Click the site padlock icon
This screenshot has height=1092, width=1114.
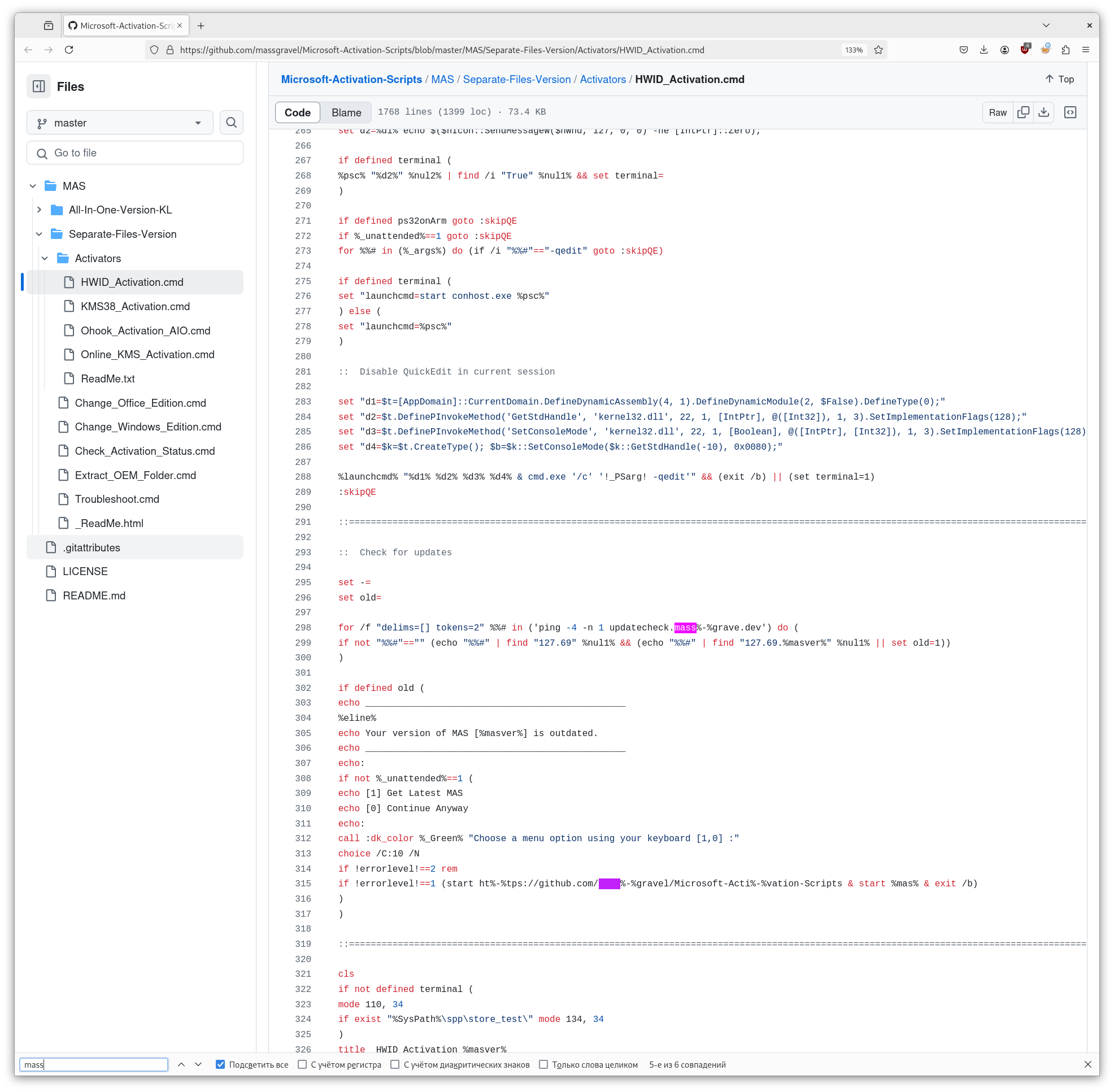coord(170,50)
